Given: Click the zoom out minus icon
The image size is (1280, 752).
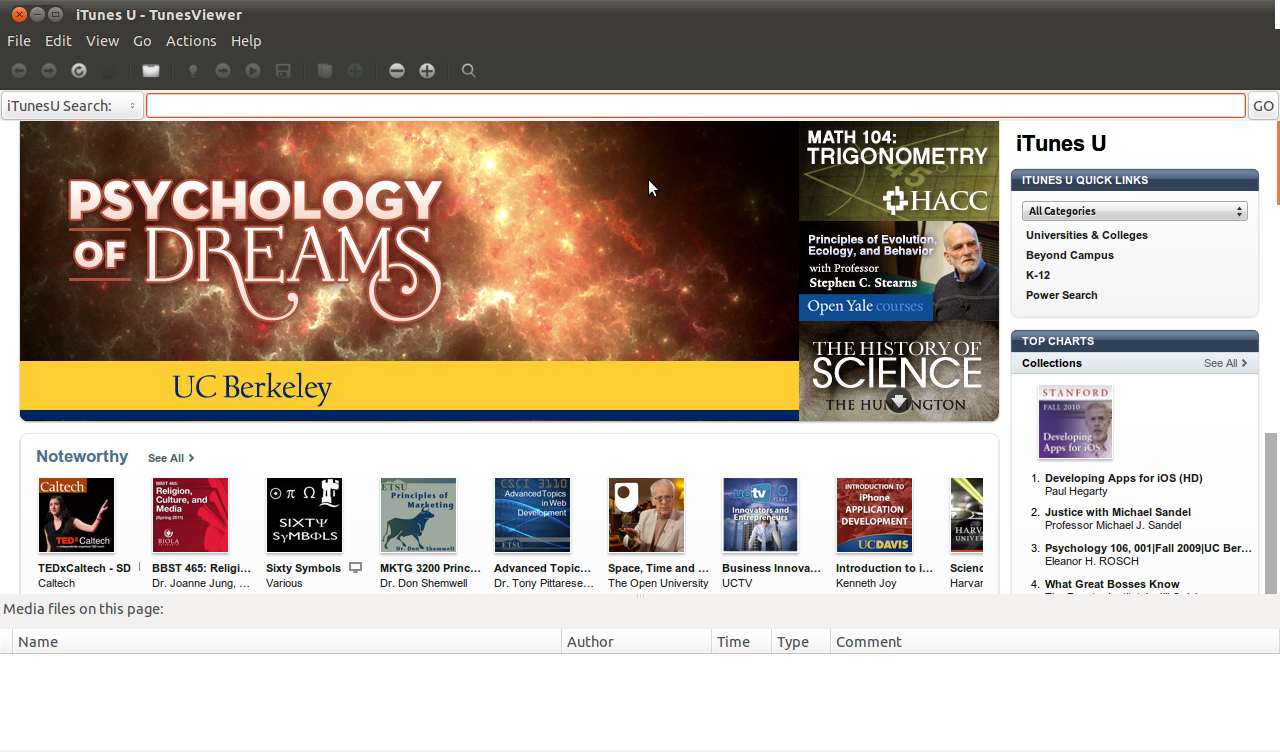Looking at the screenshot, I should [397, 71].
